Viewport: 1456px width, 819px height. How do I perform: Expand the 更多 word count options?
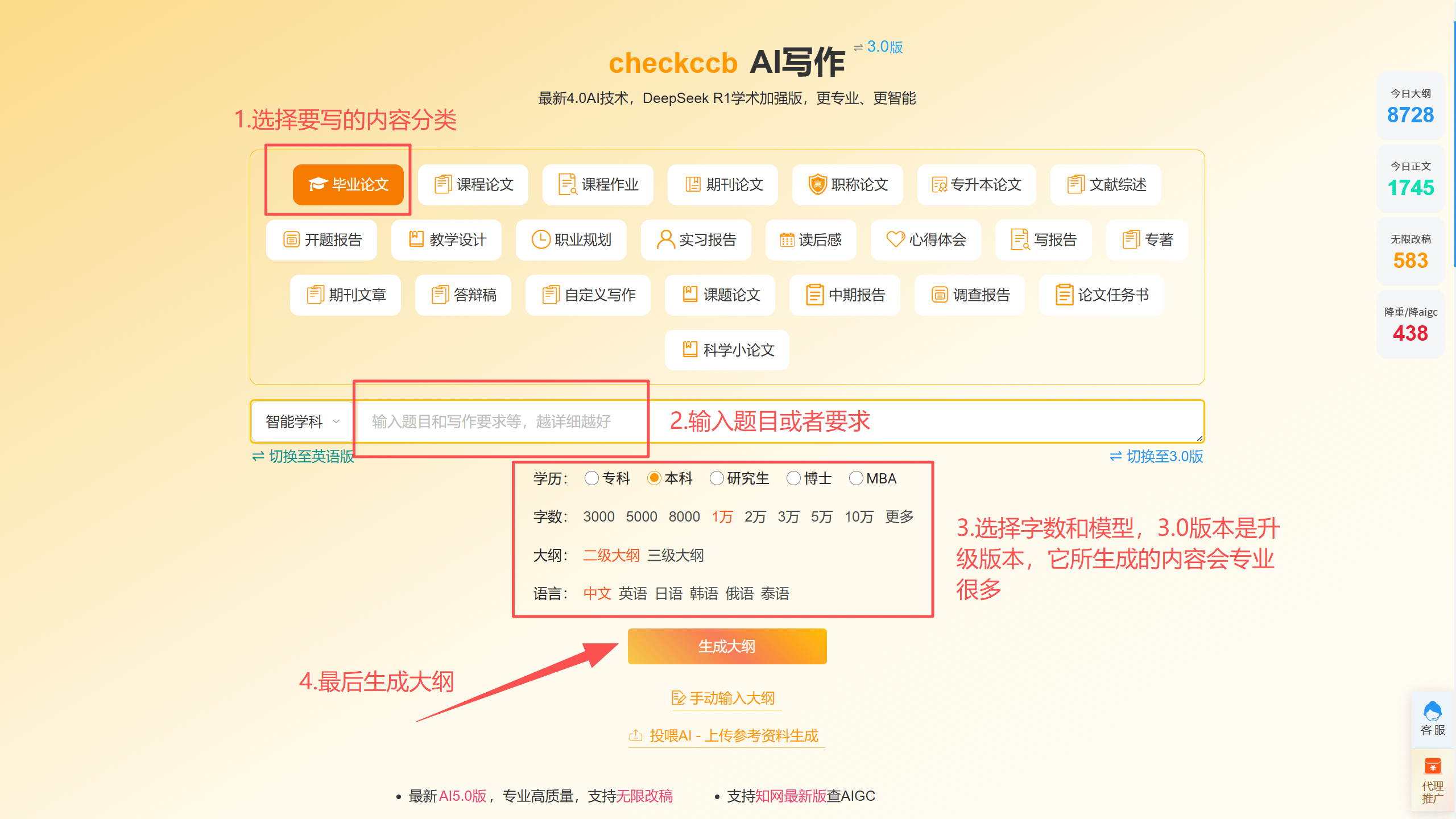click(x=899, y=516)
